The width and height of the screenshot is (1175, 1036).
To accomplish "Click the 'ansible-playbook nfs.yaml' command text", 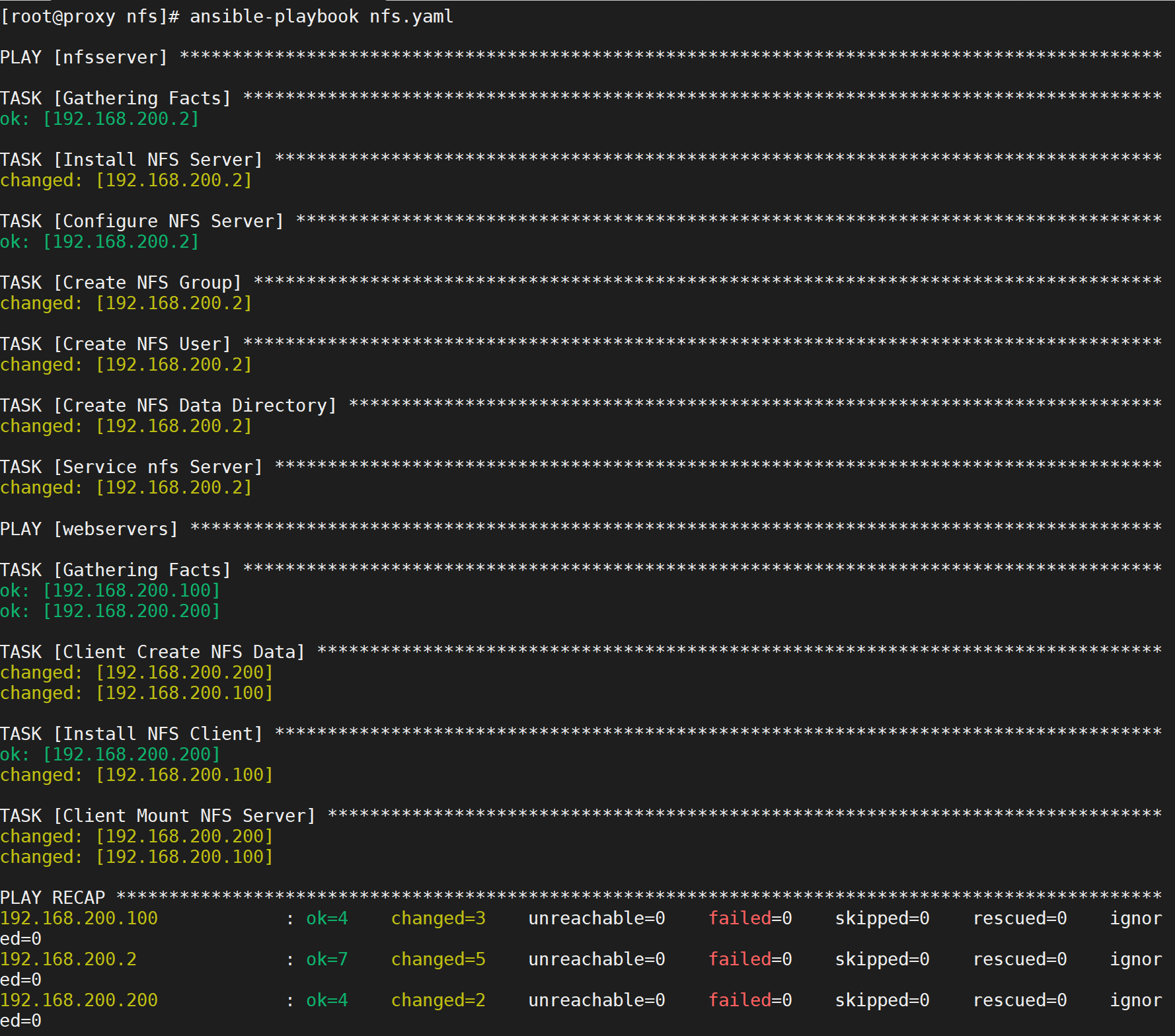I will tap(322, 17).
